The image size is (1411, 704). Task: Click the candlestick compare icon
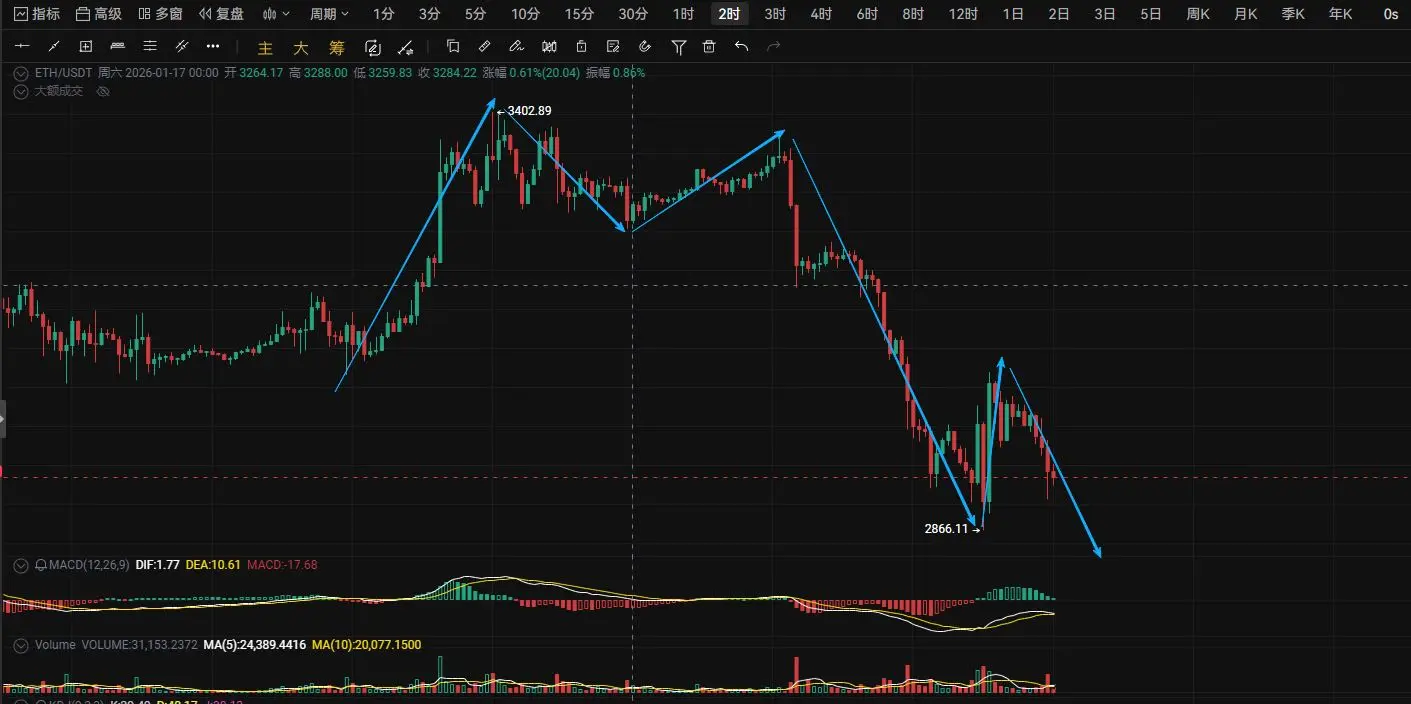[x=549, y=46]
